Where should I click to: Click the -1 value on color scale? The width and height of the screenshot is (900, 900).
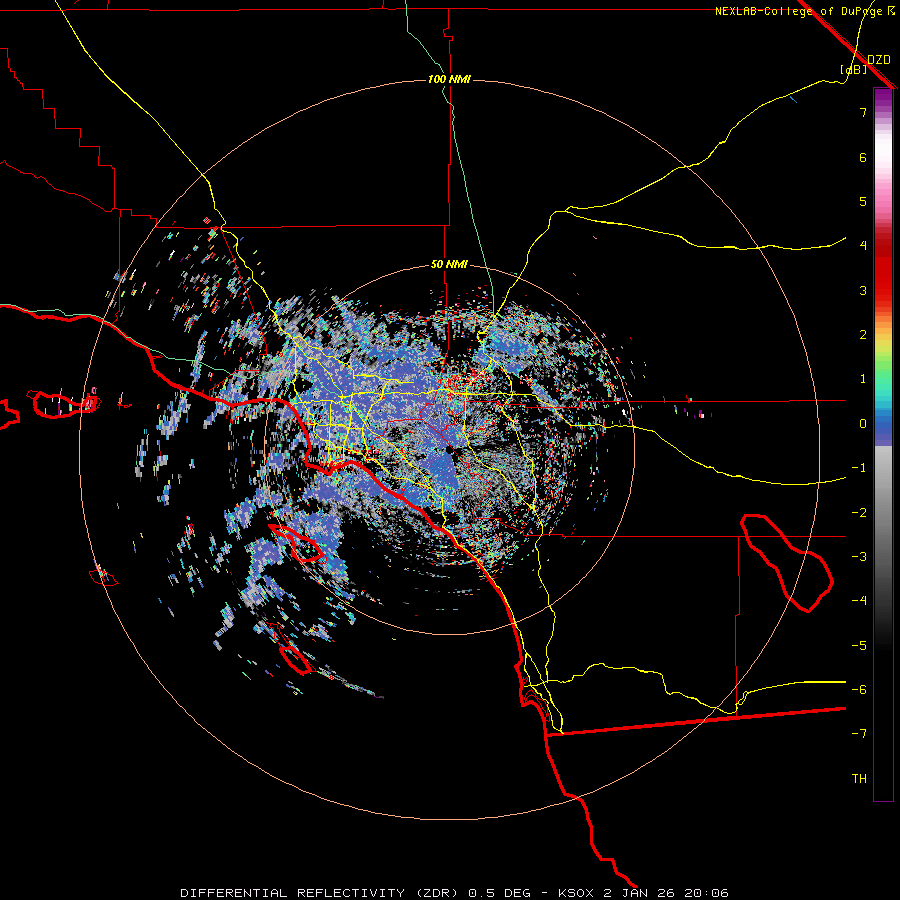pyautogui.click(x=859, y=468)
